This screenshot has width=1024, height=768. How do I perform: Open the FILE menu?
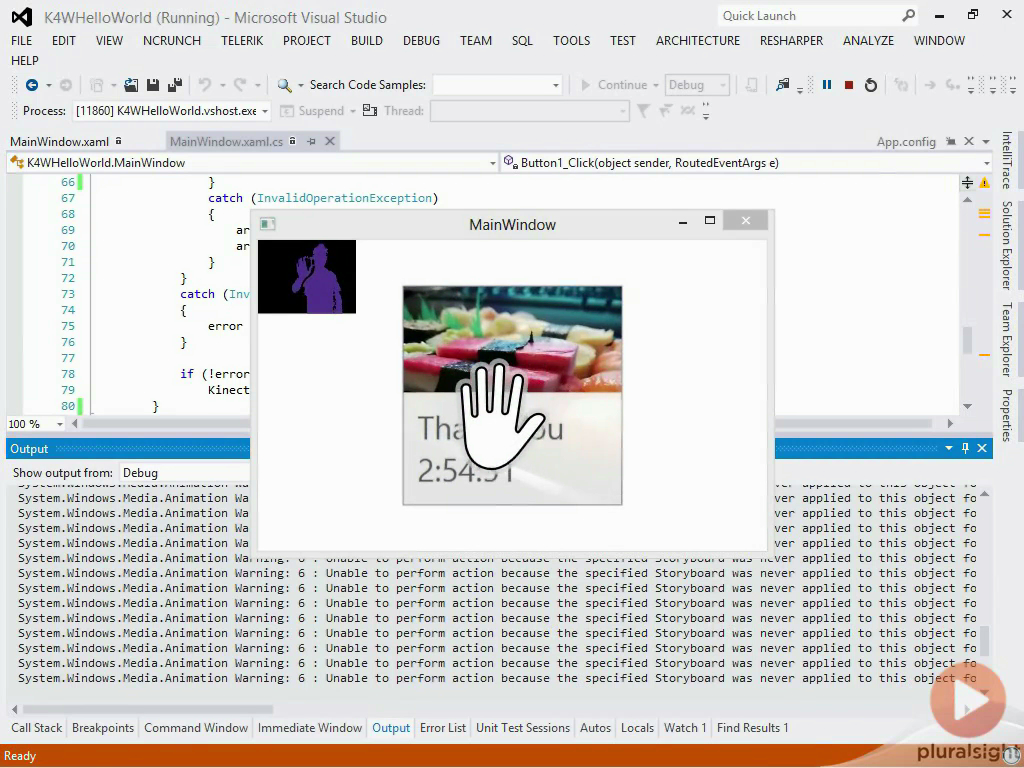click(x=22, y=40)
